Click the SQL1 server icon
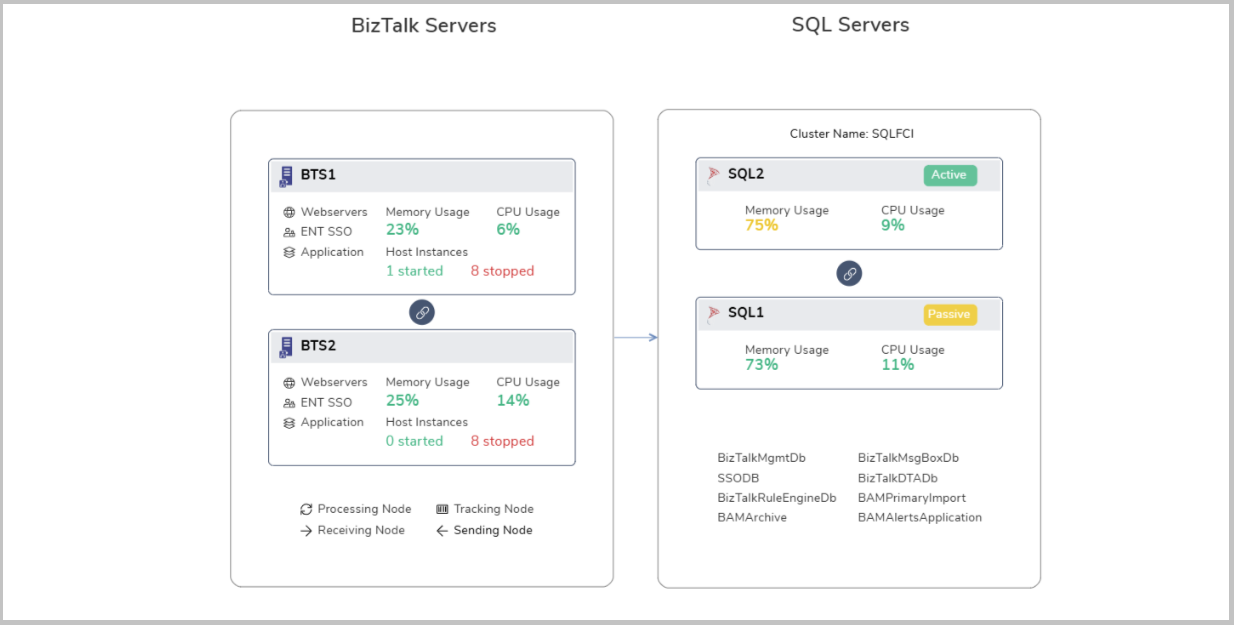 (x=713, y=314)
